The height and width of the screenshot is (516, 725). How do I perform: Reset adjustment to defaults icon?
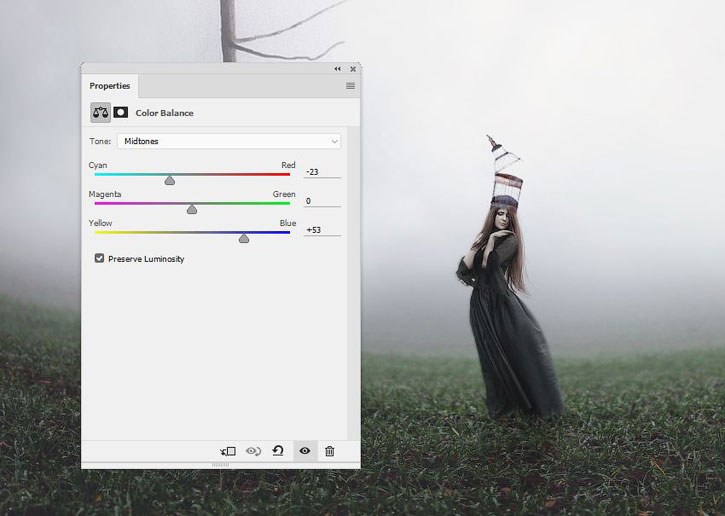pos(278,451)
